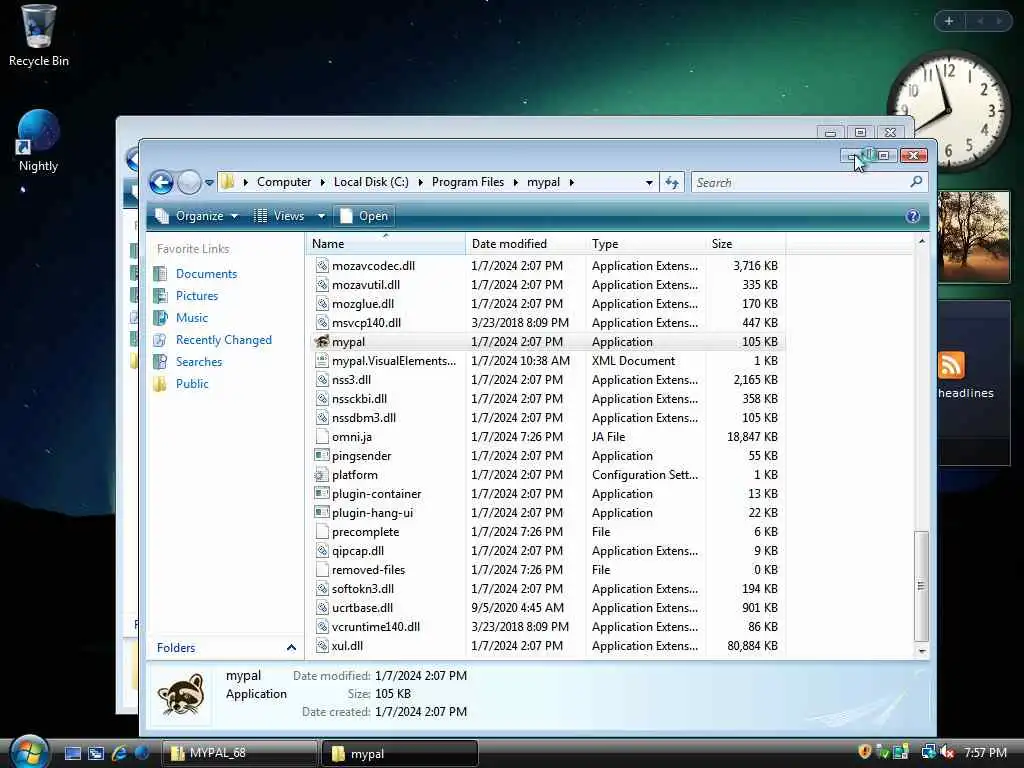Screen dimensions: 1024x768
Task: Open the Recycle Bin desktop icon
Action: [39, 36]
